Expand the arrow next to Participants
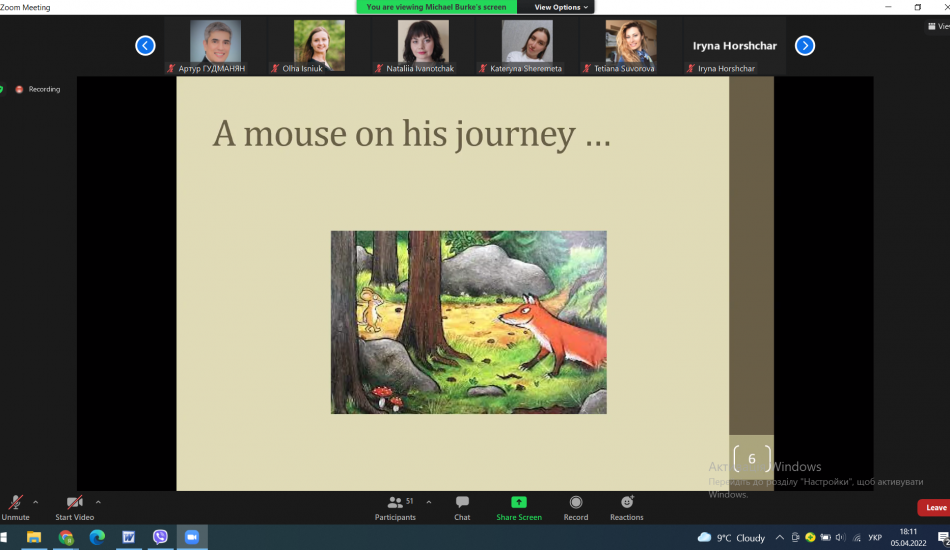 tap(429, 502)
